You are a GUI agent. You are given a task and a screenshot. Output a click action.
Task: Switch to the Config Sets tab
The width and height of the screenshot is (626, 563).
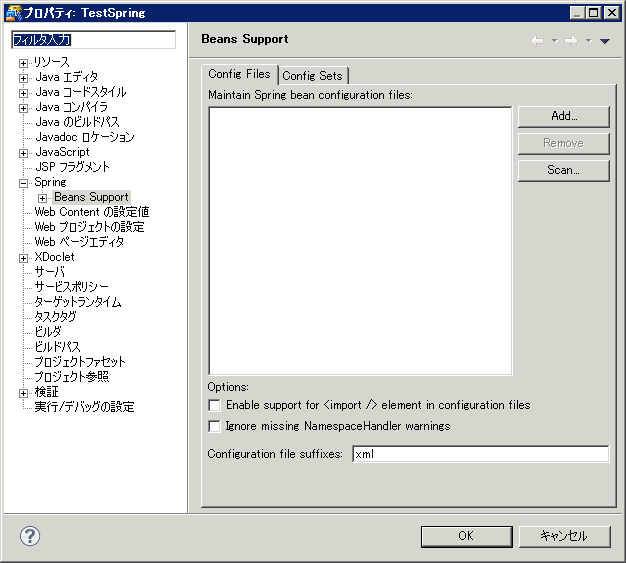point(313,76)
